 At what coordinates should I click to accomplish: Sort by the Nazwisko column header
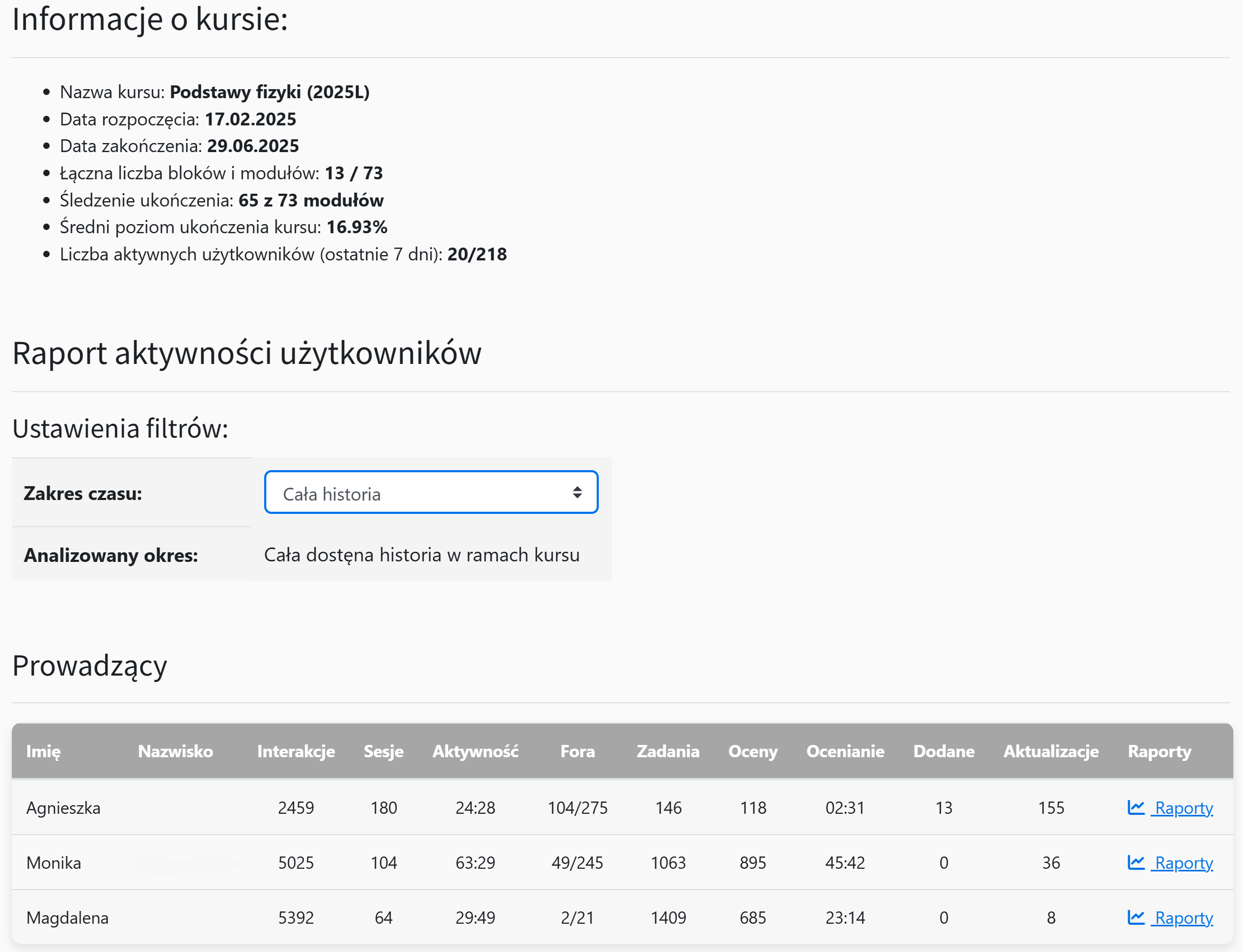pyautogui.click(x=176, y=751)
